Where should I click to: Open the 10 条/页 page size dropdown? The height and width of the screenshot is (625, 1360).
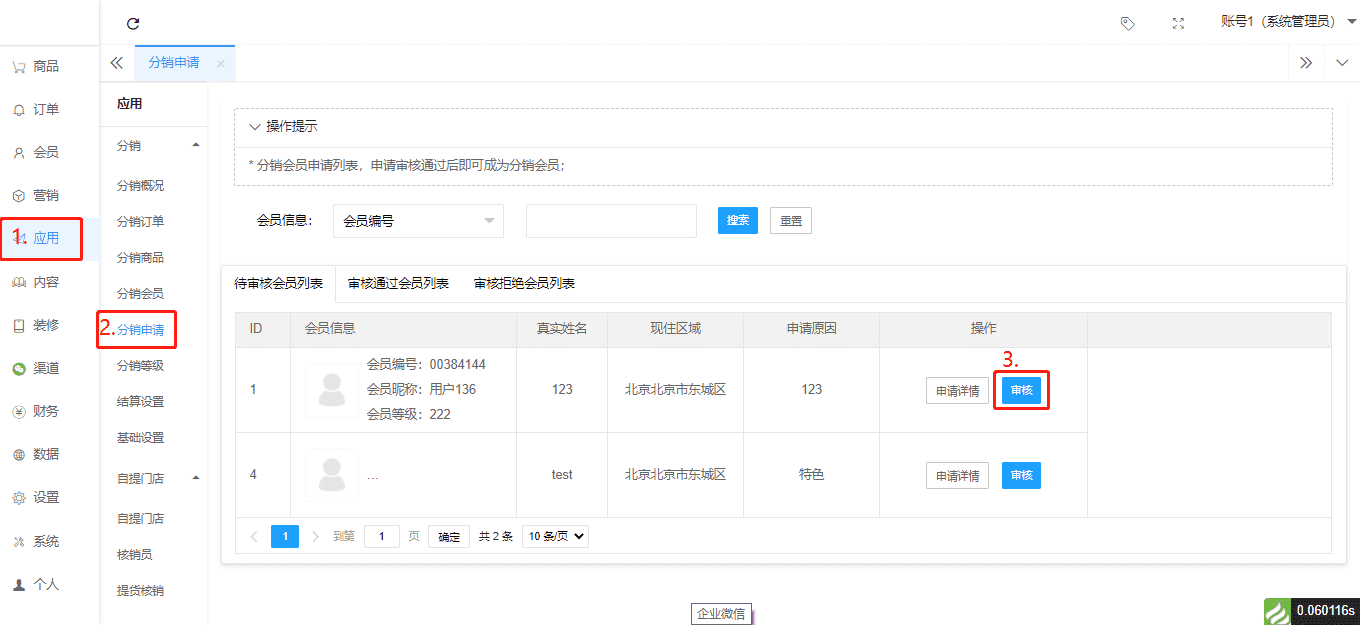point(556,536)
